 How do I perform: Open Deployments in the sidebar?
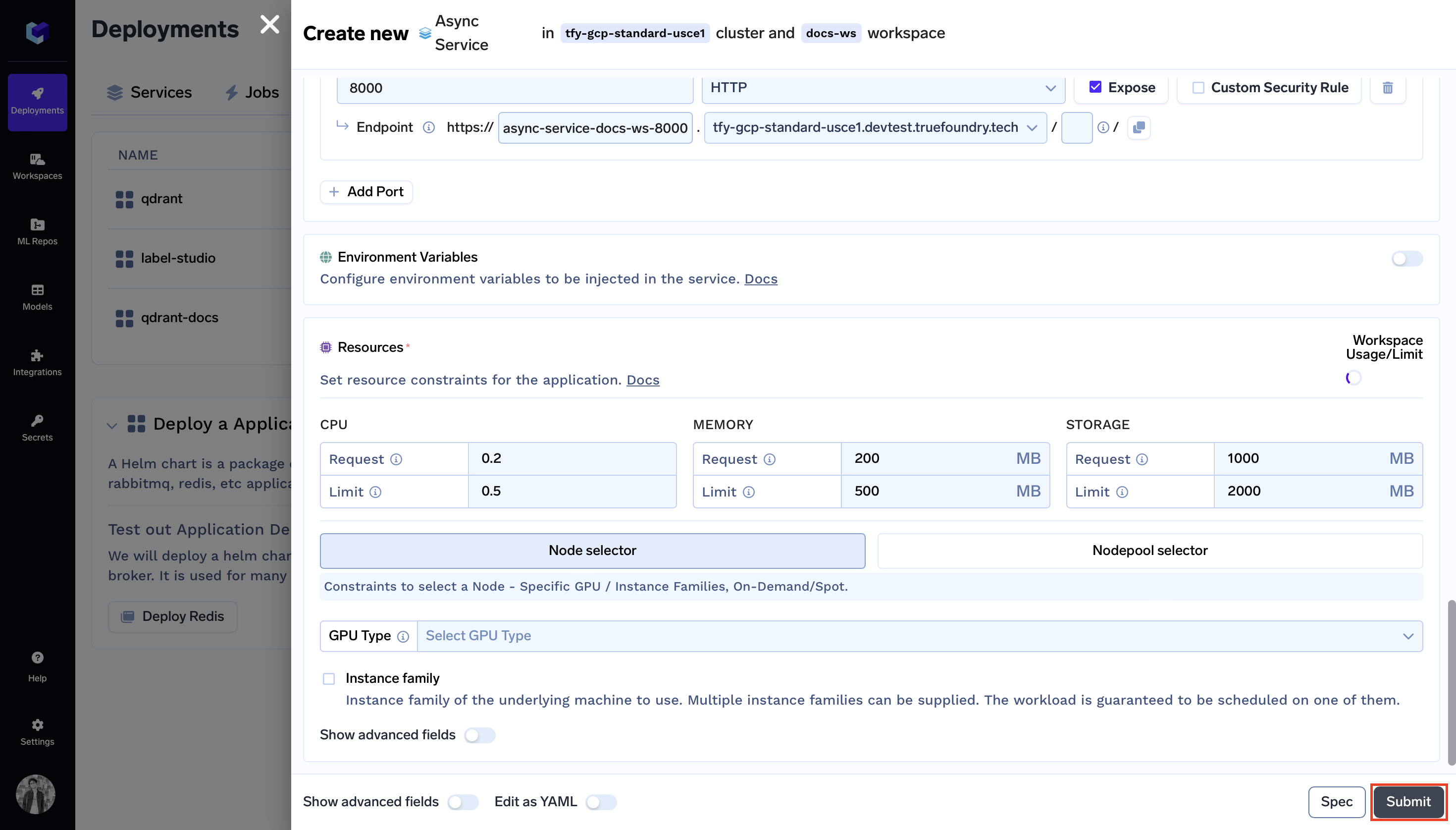tap(37, 102)
